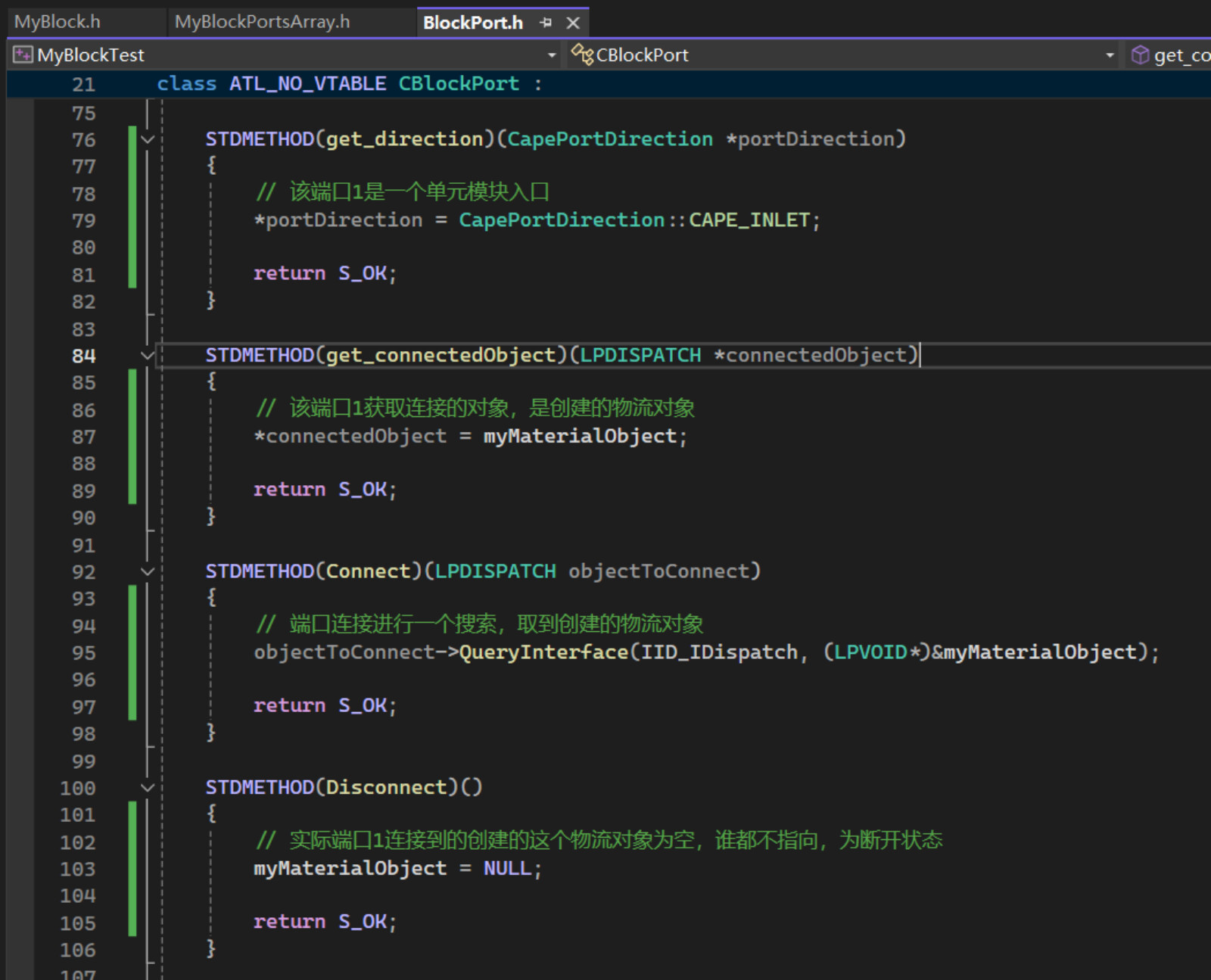Open the MyBlockTest project scope dropdown
Screen dimensions: 1211x980
pyautogui.click(x=552, y=54)
